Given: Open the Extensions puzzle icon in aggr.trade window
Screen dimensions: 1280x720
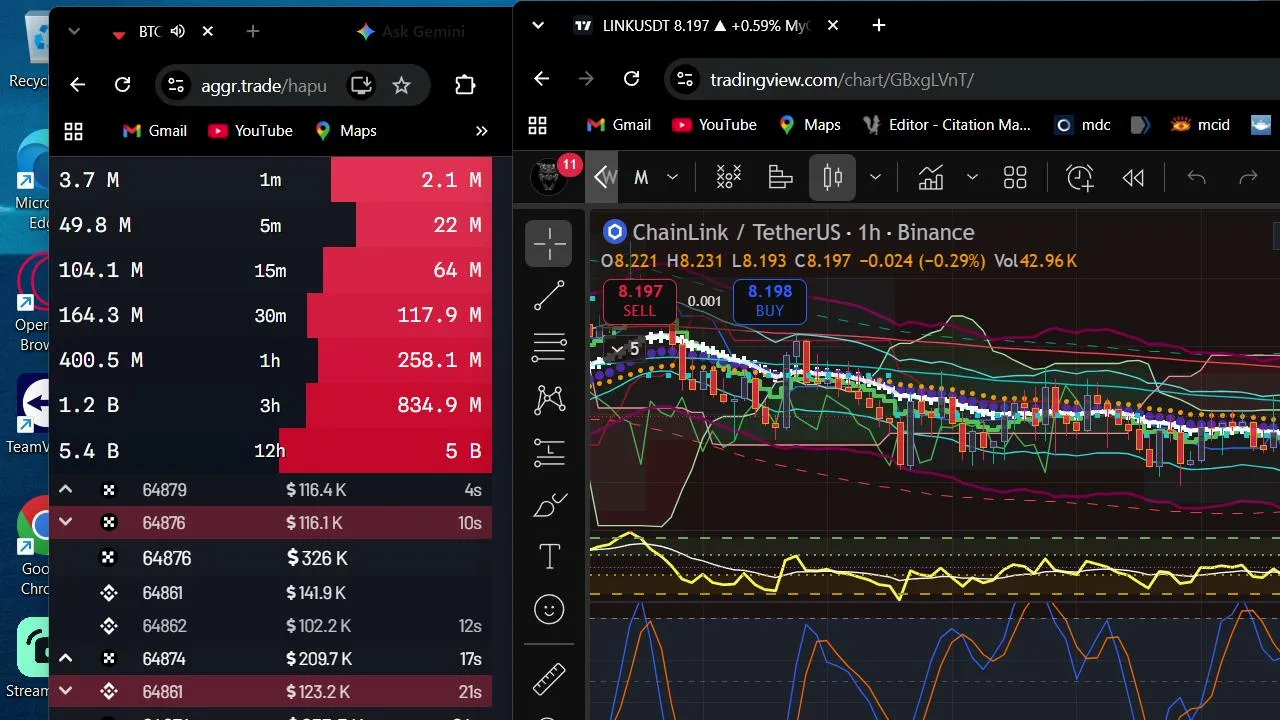Looking at the screenshot, I should [465, 85].
